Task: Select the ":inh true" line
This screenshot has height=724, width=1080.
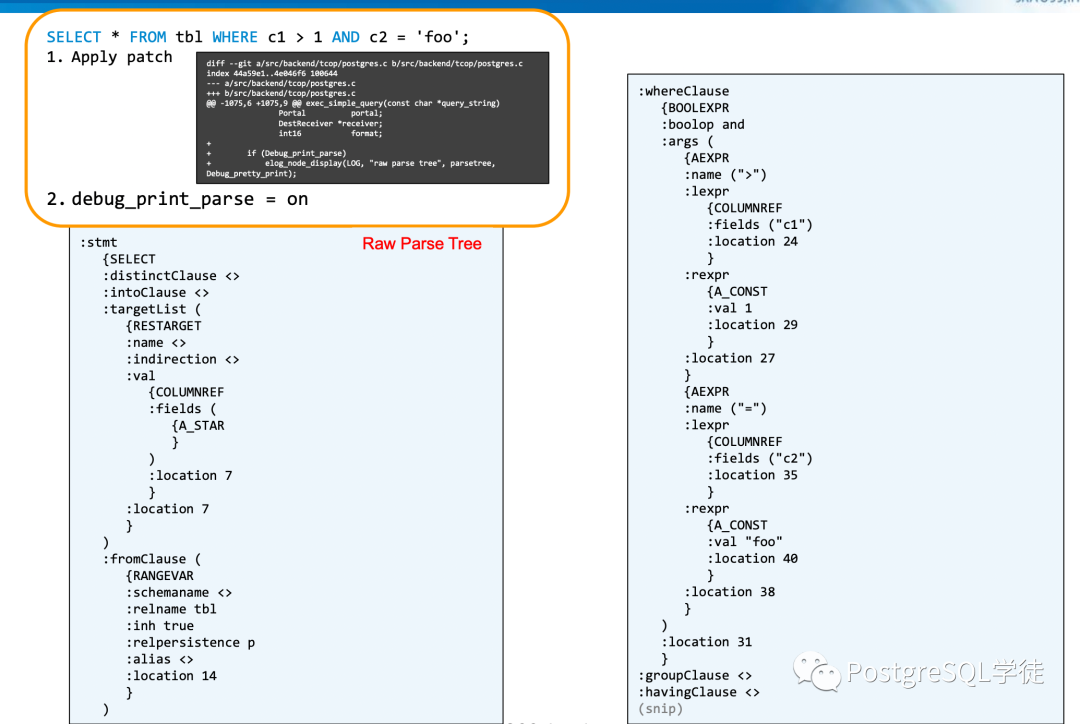Action: (x=160, y=625)
